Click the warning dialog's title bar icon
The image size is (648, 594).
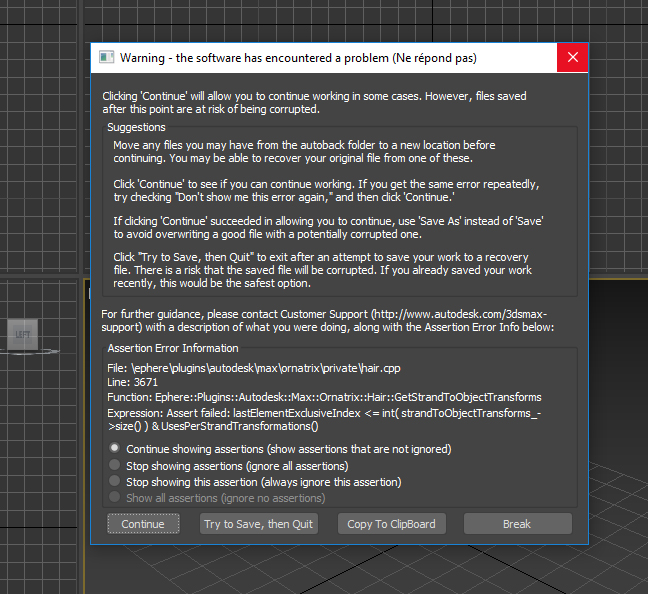(106, 58)
